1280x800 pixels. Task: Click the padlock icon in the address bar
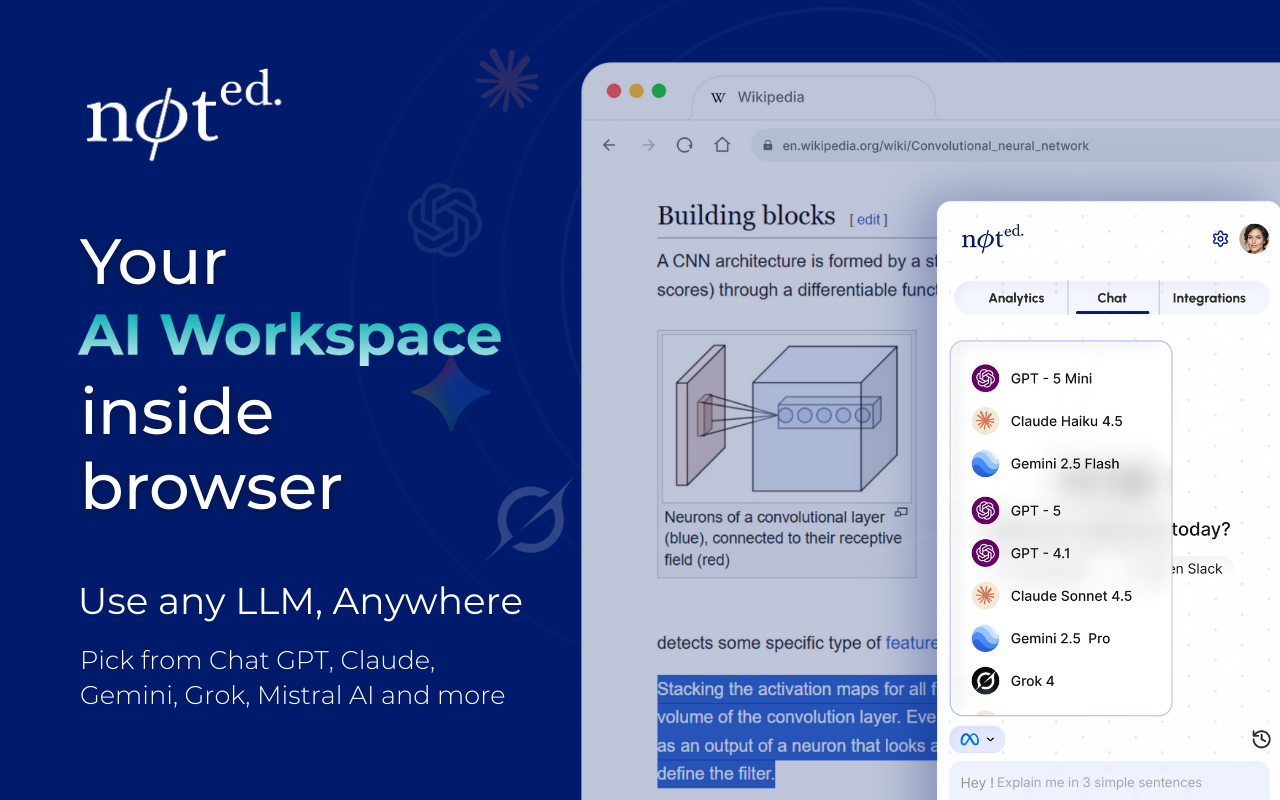click(766, 145)
